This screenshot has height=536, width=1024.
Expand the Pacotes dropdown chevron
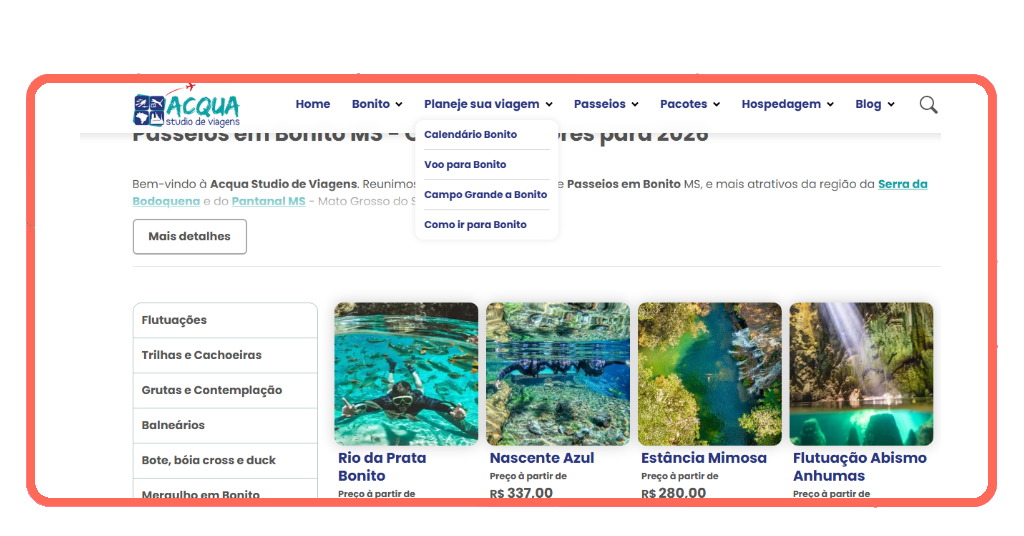(716, 104)
